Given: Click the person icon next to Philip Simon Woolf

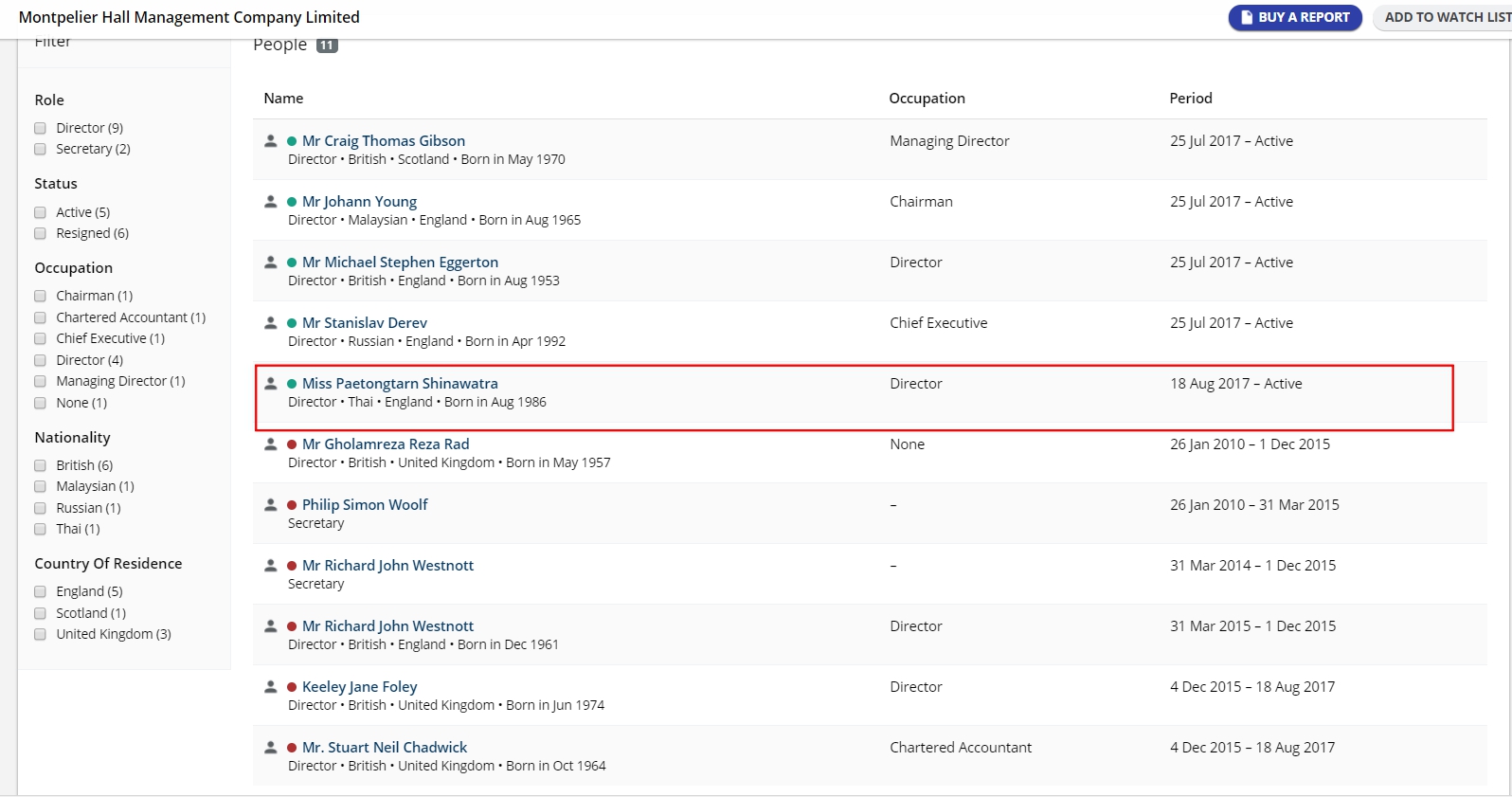Looking at the screenshot, I should (270, 504).
